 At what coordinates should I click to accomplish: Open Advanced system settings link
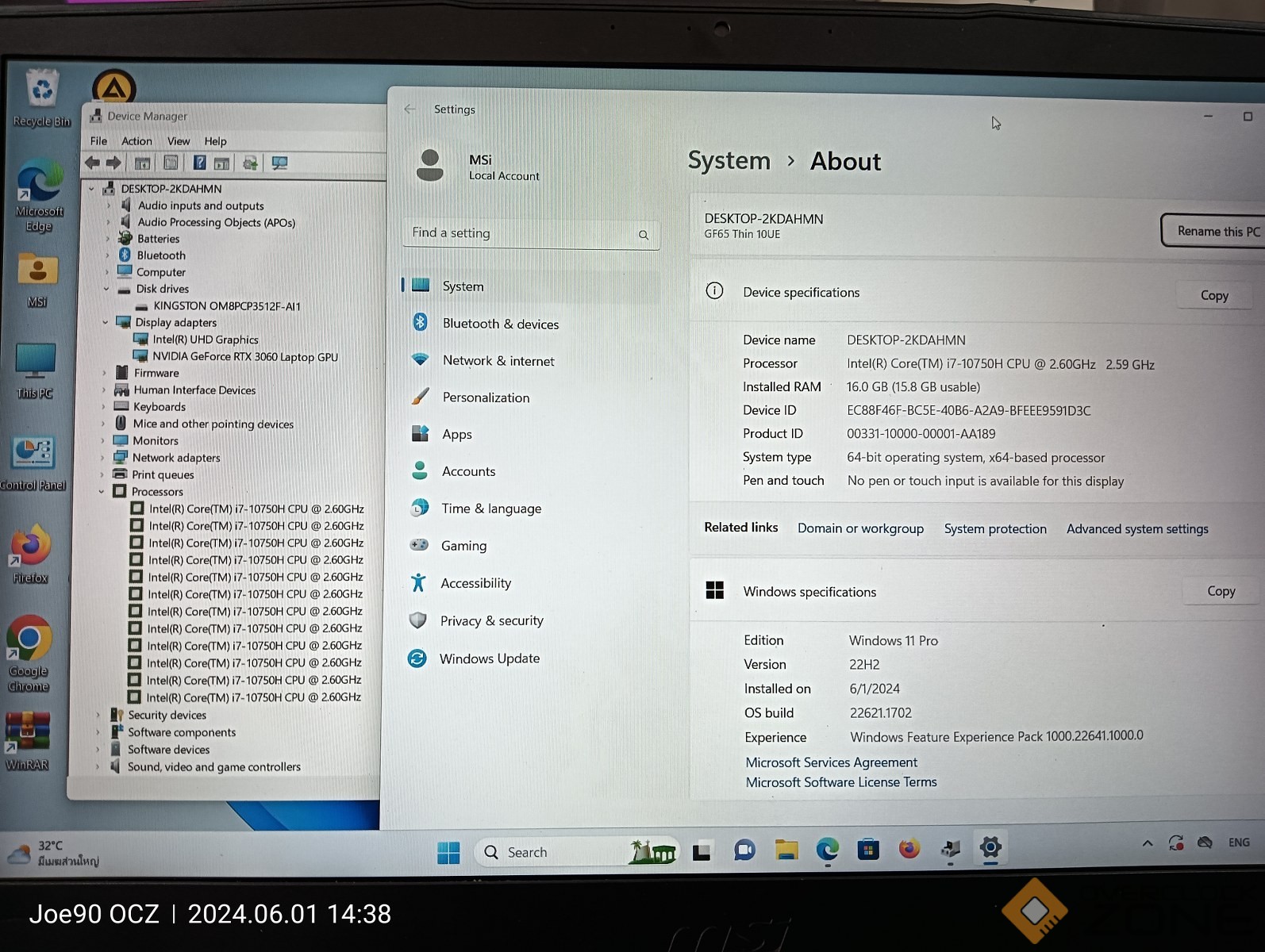pos(1137,529)
